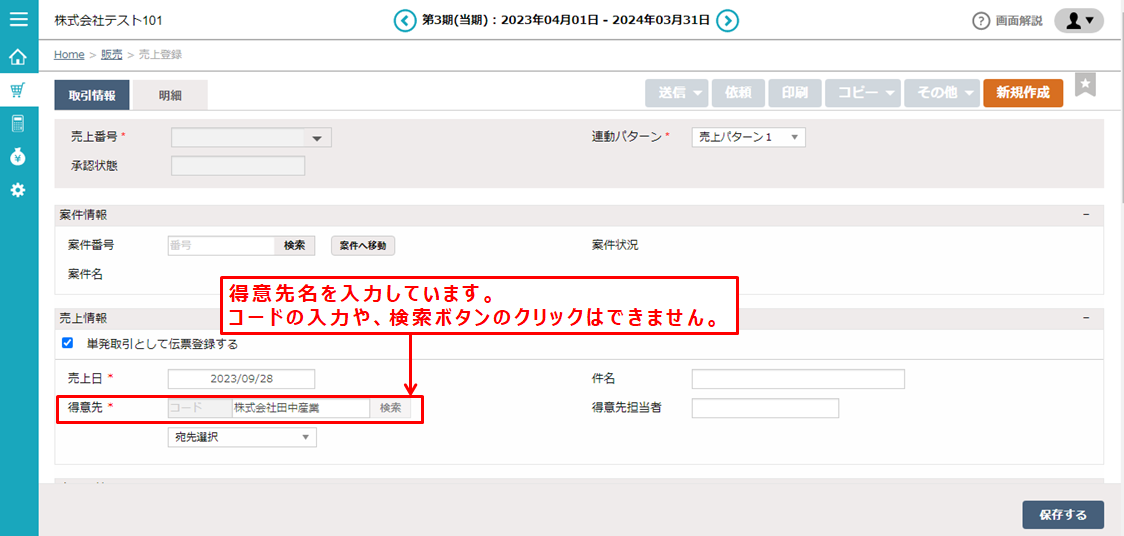Switch to the 明細 tab
This screenshot has height=536, width=1124.
click(170, 95)
